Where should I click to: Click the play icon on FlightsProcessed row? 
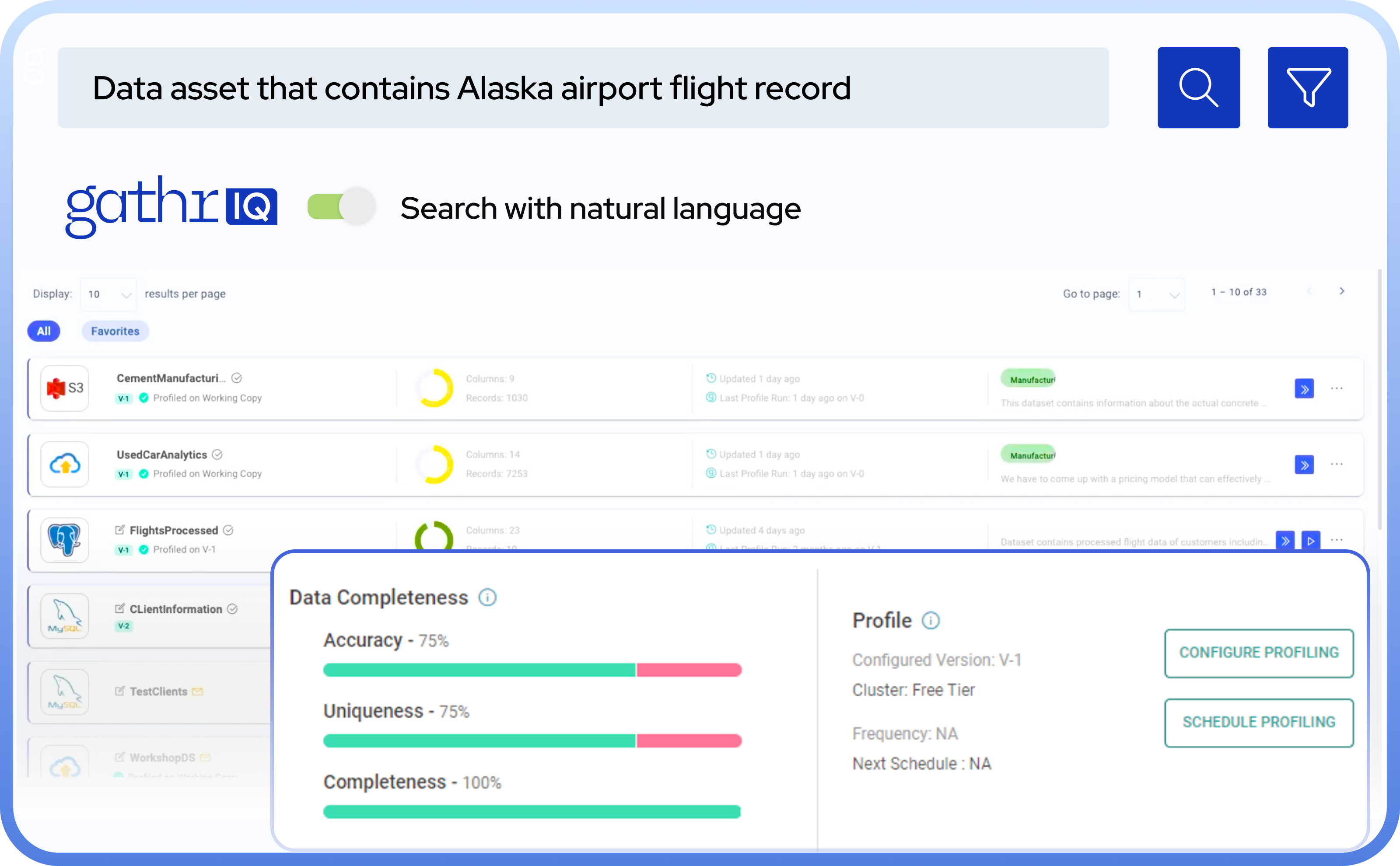coord(1311,541)
